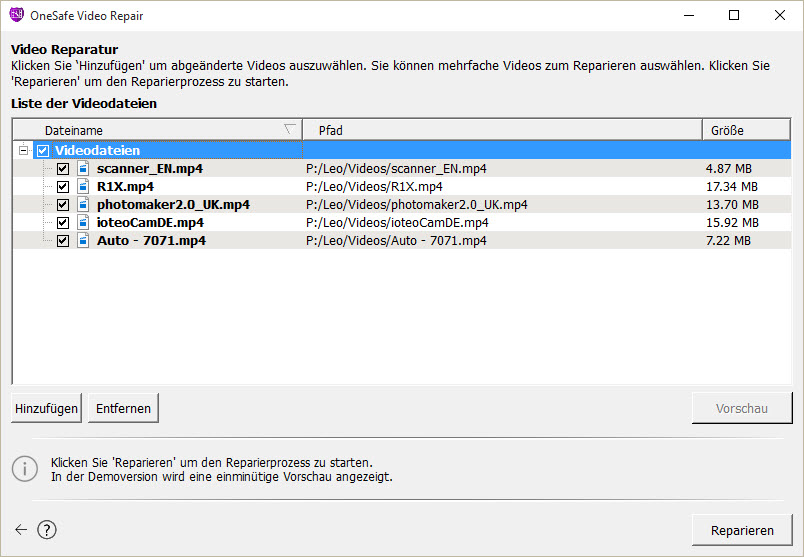Toggle the R1X.mp4 checkbox
Viewport: 804px width, 557px height.
(63, 187)
